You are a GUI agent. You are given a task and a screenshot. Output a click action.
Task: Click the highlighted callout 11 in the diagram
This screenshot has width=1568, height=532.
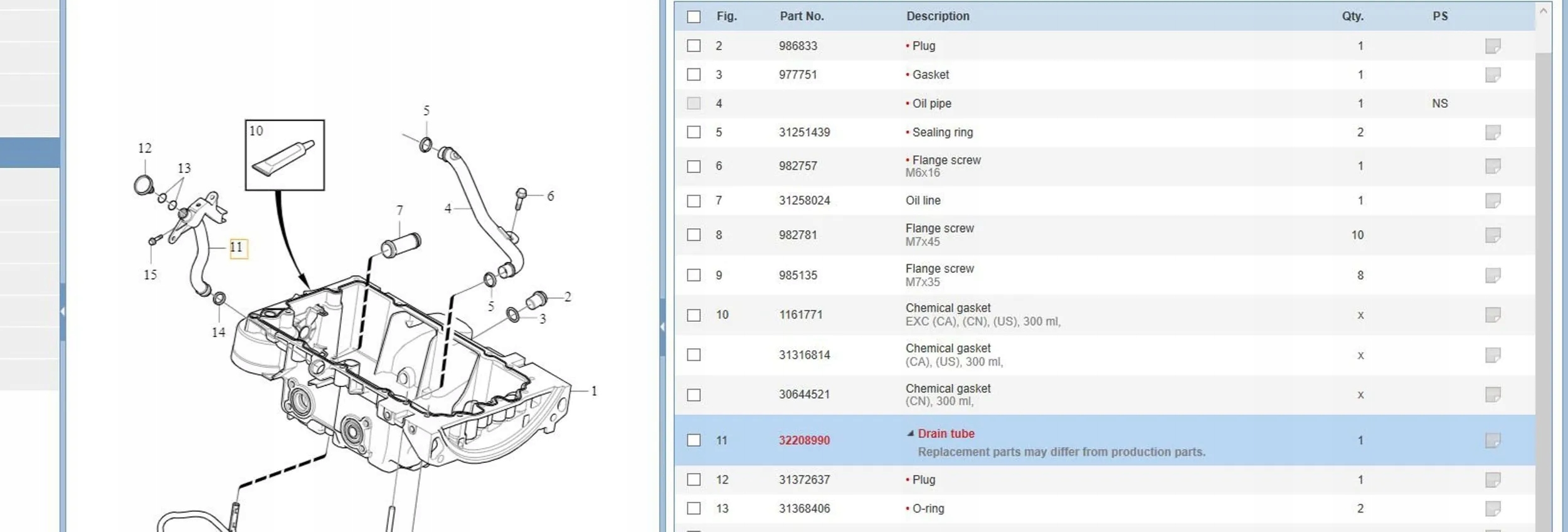[237, 248]
